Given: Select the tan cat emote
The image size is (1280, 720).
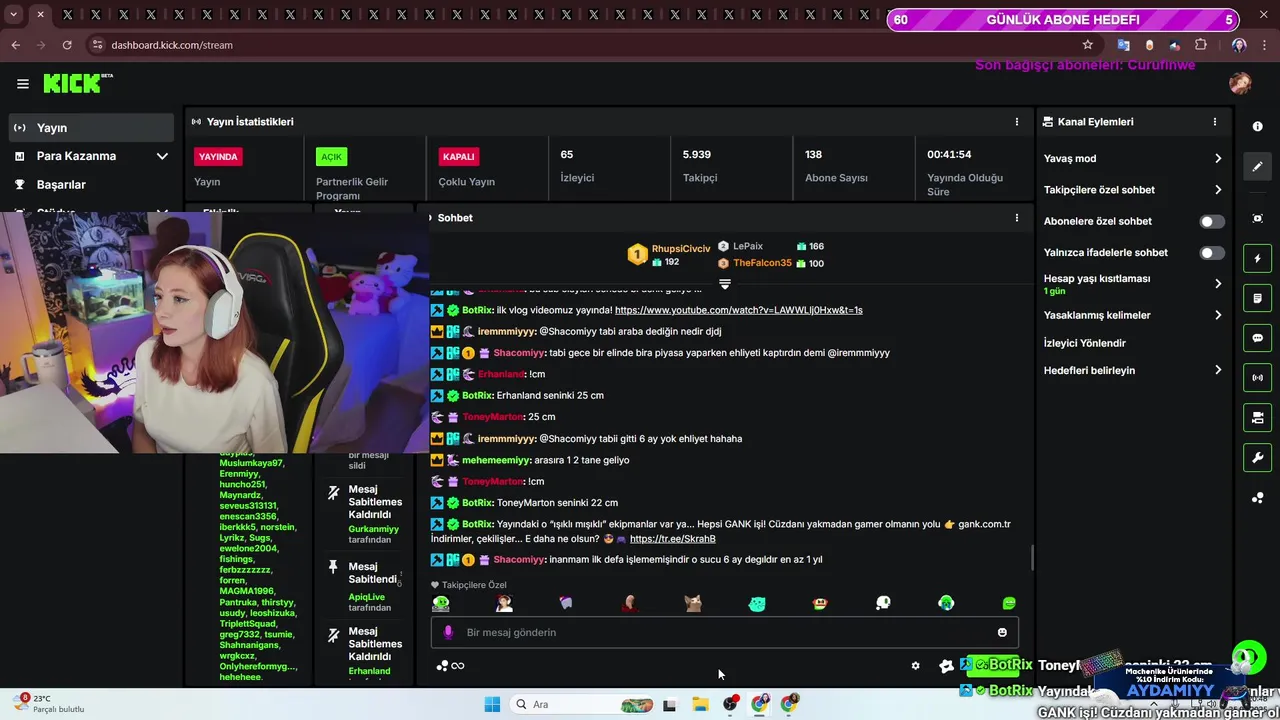Looking at the screenshot, I should tap(693, 603).
